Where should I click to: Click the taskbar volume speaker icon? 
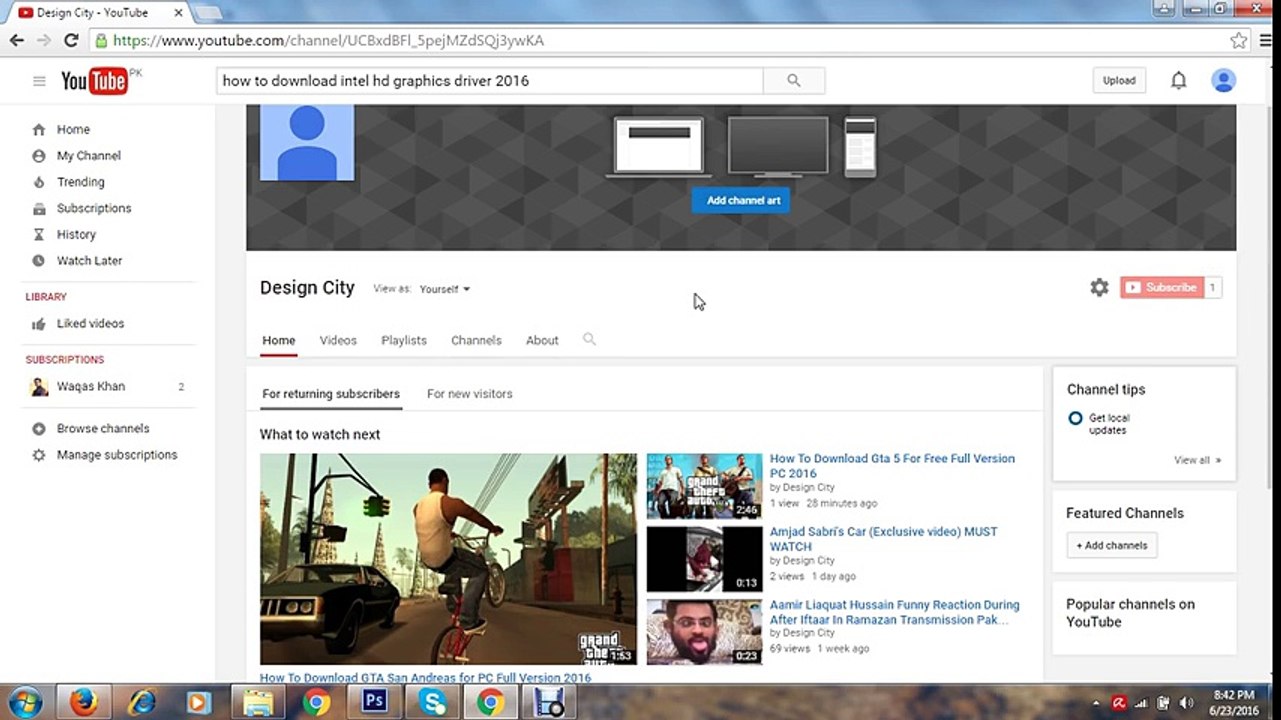(1187, 703)
